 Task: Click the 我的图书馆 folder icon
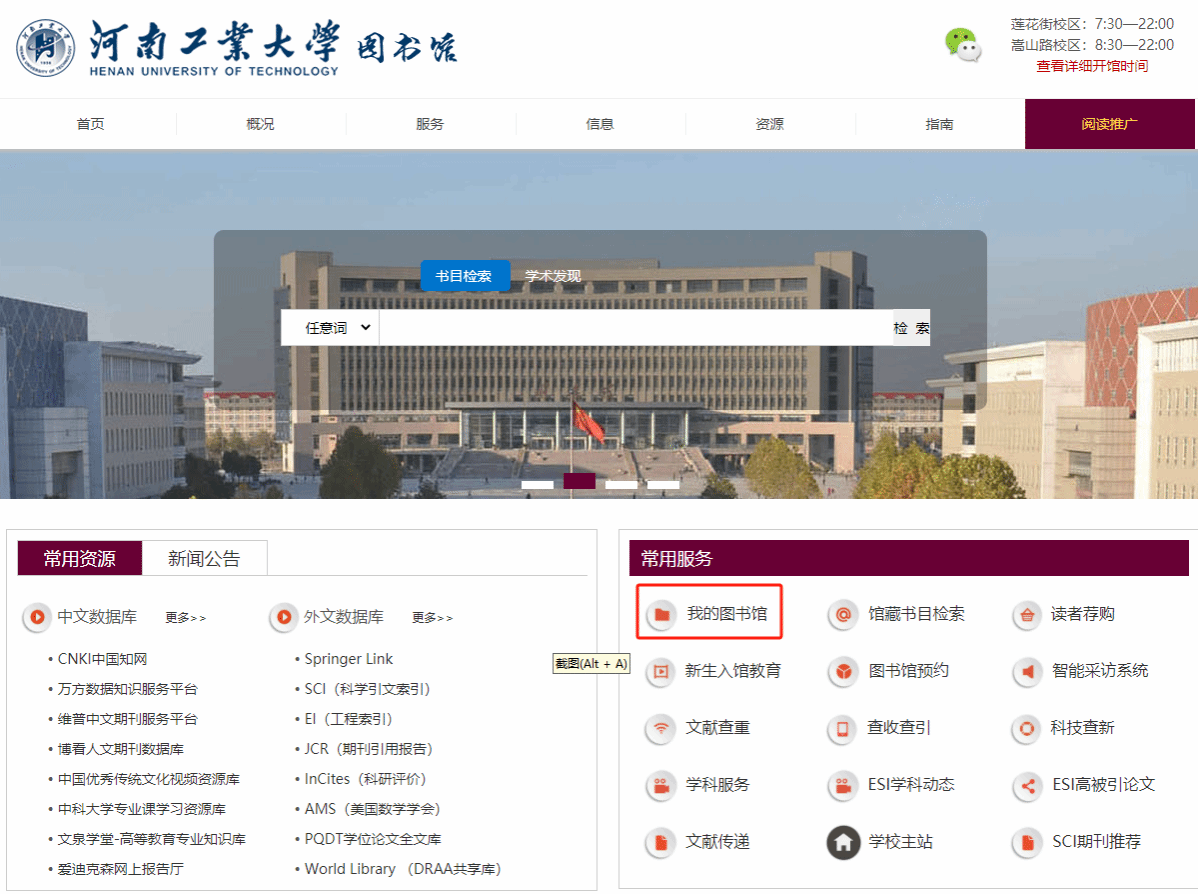(x=661, y=614)
